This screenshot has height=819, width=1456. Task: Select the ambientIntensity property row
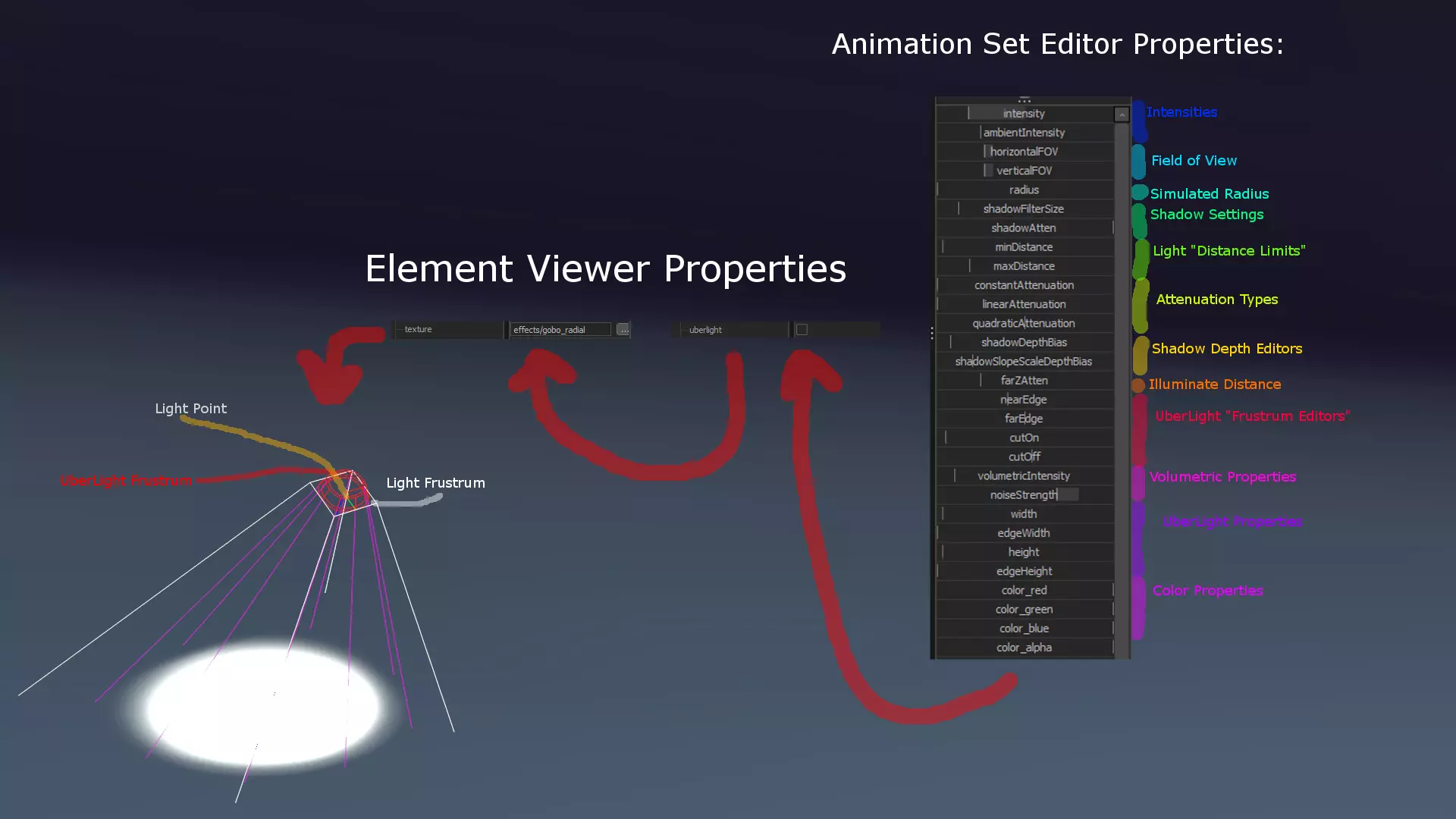coord(1024,133)
